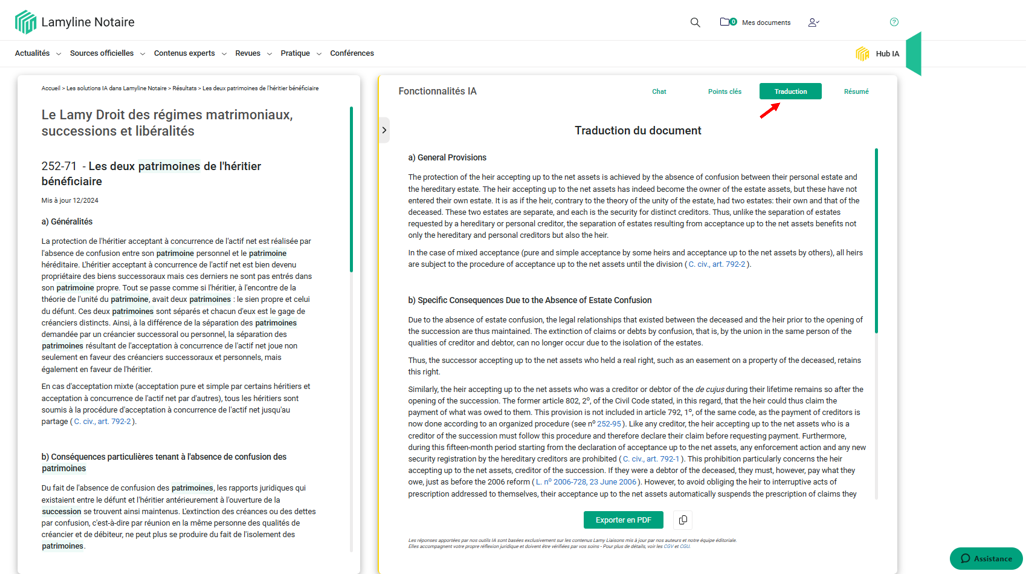Open Mes documents folder icon
Screen dimensions: 1029x575
(725, 22)
